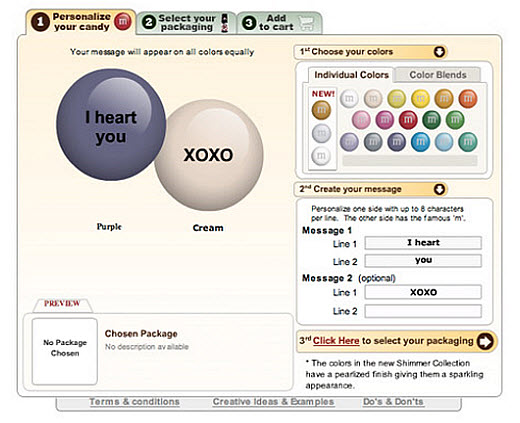Viewport: 520px width, 423px height.
Task: Switch to the Color Blends tab
Action: tap(438, 75)
